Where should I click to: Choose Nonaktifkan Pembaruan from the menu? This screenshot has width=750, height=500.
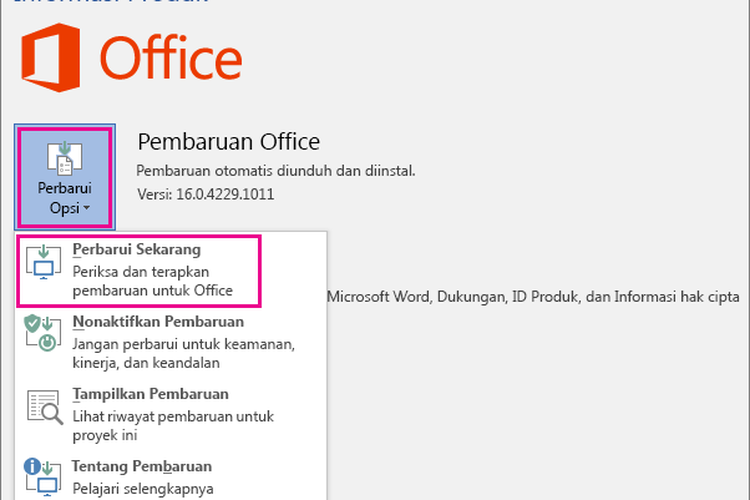point(158,322)
